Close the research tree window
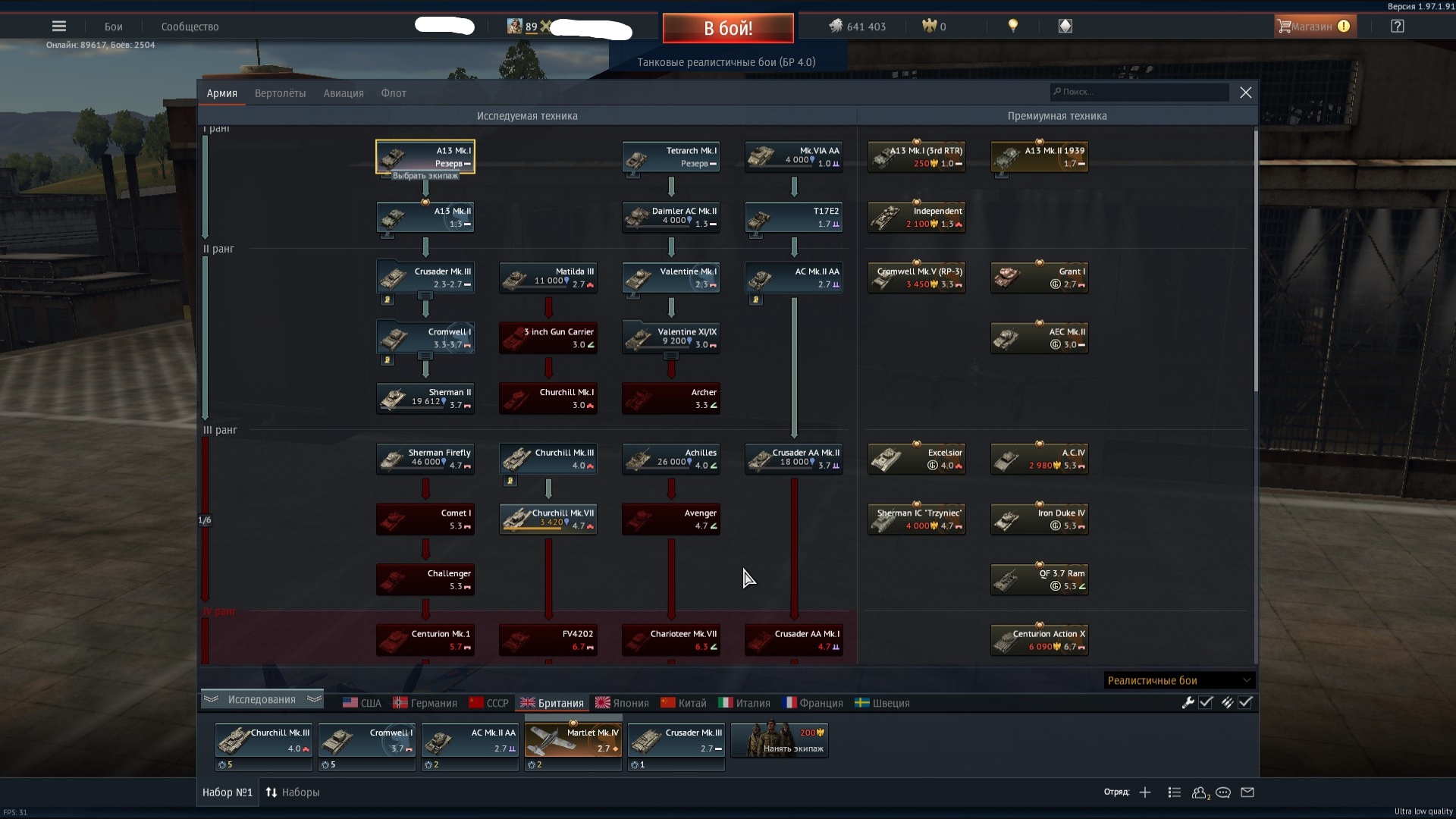1456x819 pixels. (x=1246, y=93)
